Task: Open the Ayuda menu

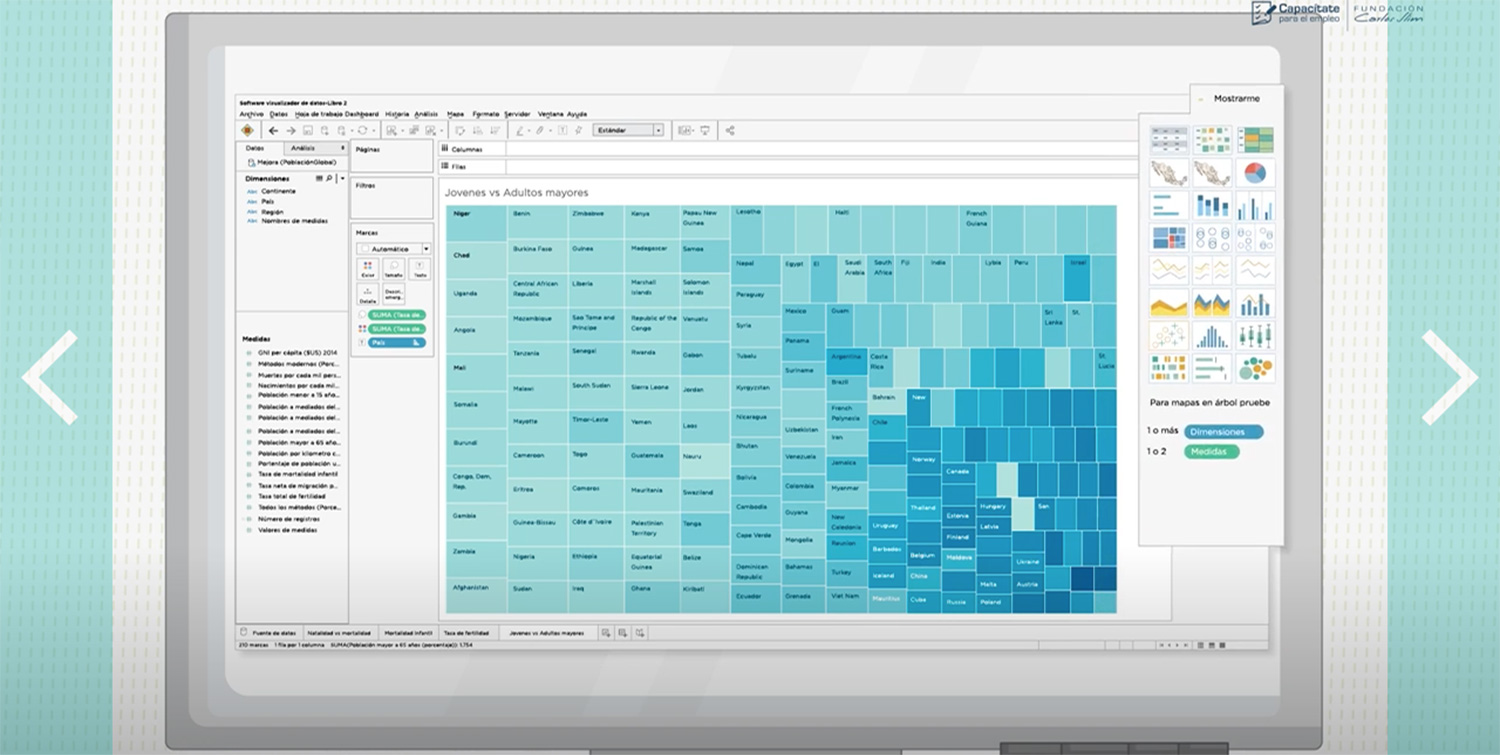Action: pyautogui.click(x=577, y=114)
